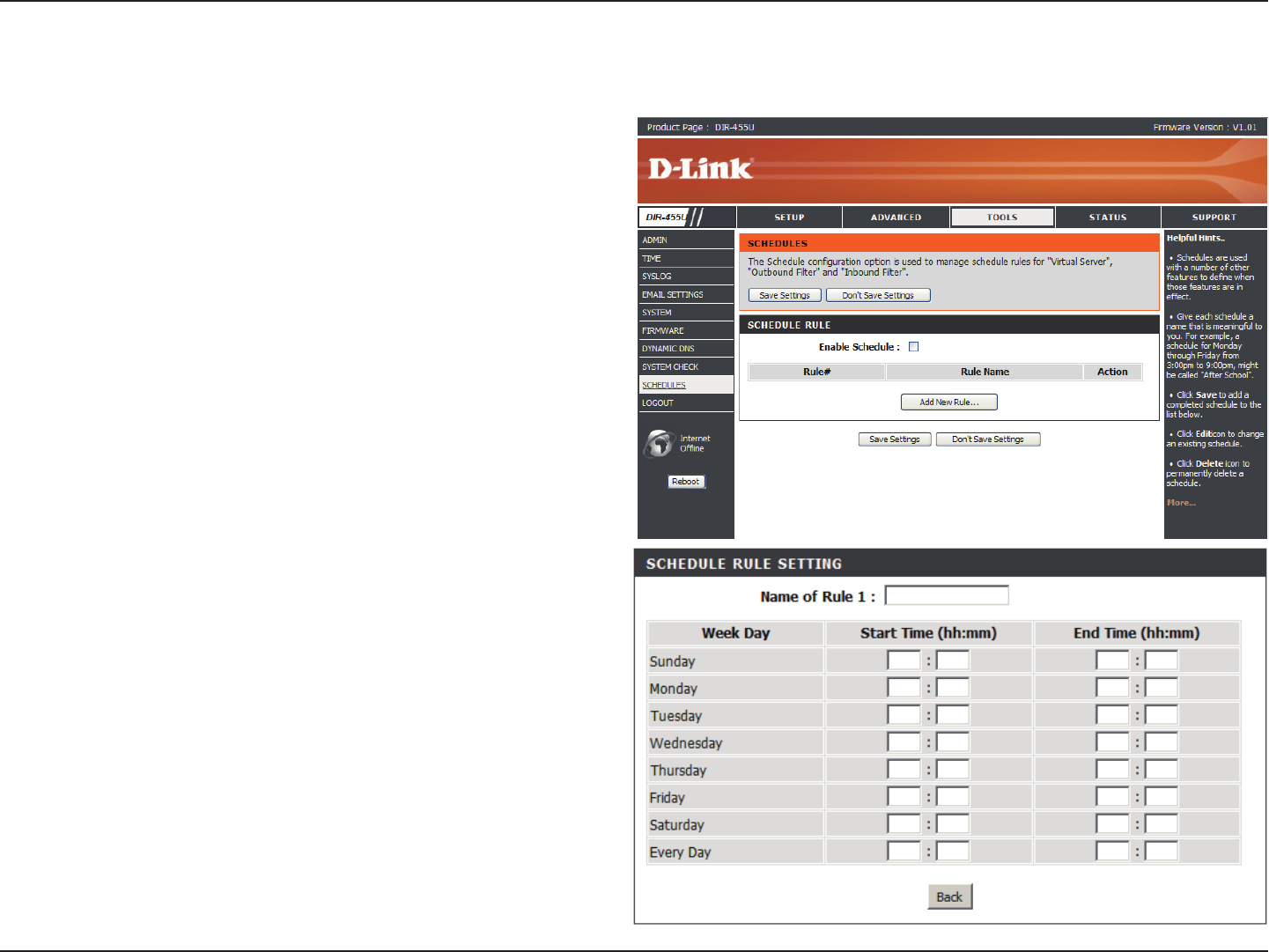Select Admin in the sidebar
The height and width of the screenshot is (952, 1269).
(686, 240)
